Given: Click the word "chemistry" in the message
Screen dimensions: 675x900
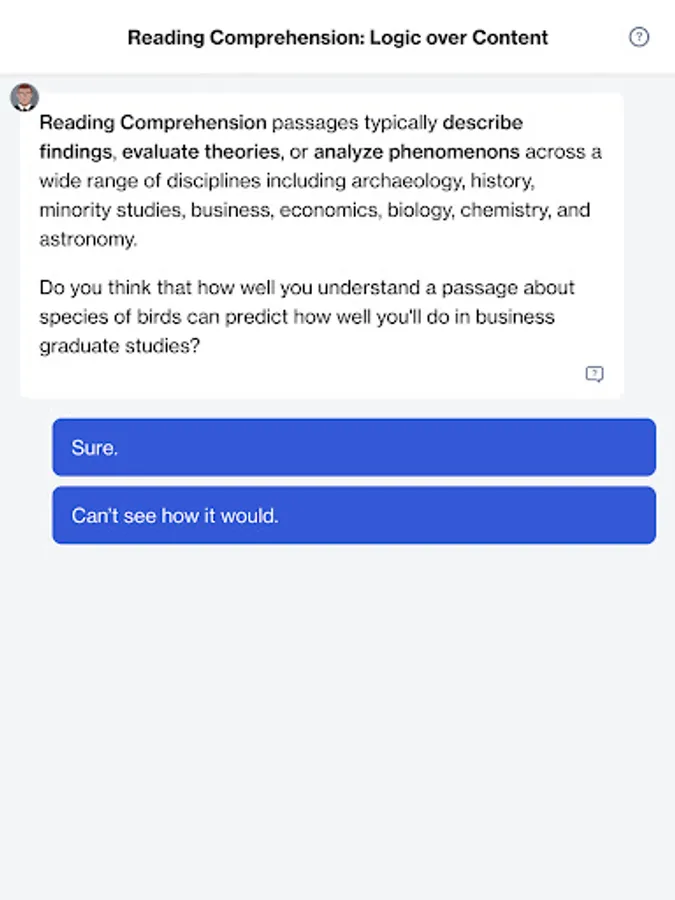Looking at the screenshot, I should click(x=518, y=211).
